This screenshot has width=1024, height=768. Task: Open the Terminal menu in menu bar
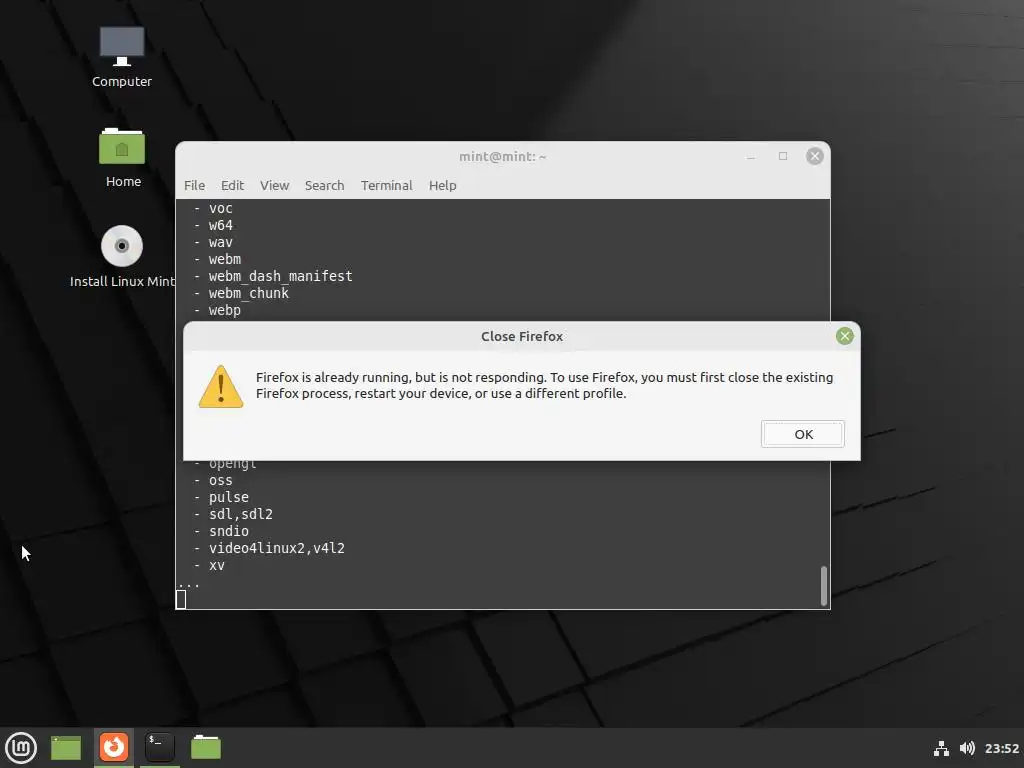coord(387,185)
